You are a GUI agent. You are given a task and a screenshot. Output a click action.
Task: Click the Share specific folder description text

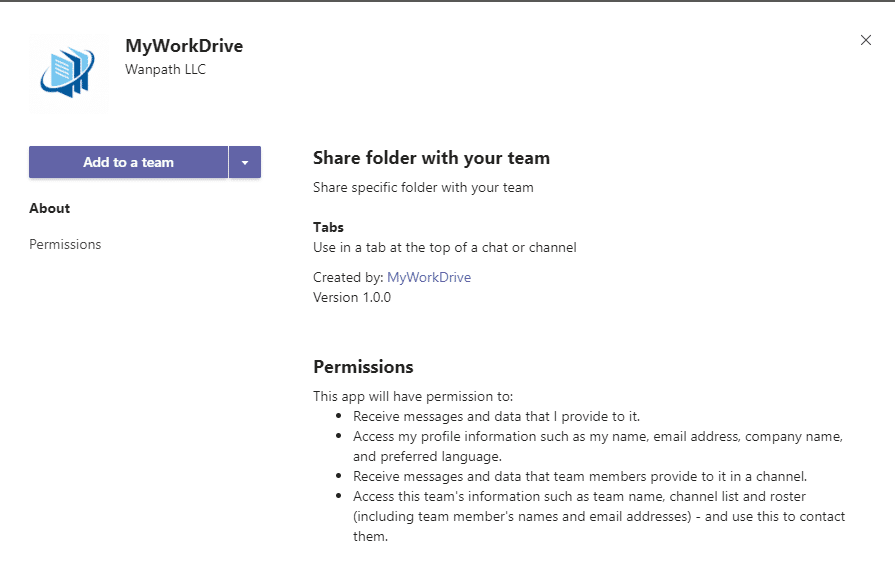pyautogui.click(x=423, y=187)
